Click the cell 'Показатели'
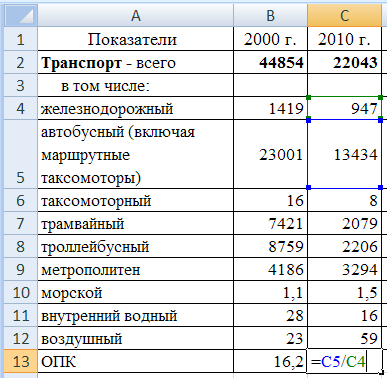 point(135,39)
